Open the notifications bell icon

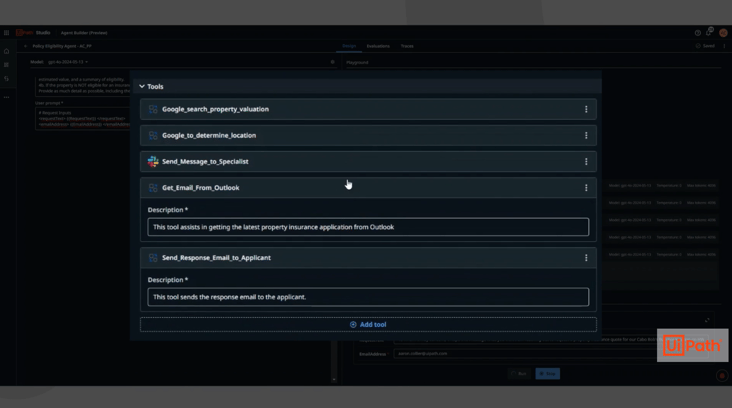point(709,32)
